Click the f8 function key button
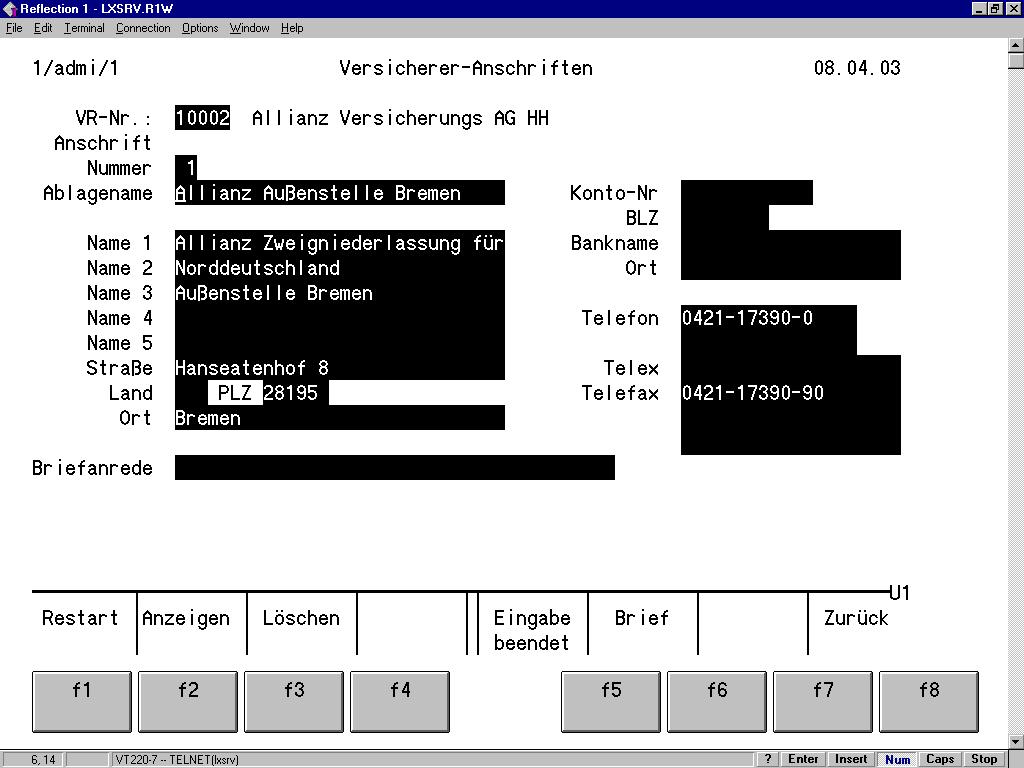Viewport: 1024px width, 768px height. [x=929, y=701]
